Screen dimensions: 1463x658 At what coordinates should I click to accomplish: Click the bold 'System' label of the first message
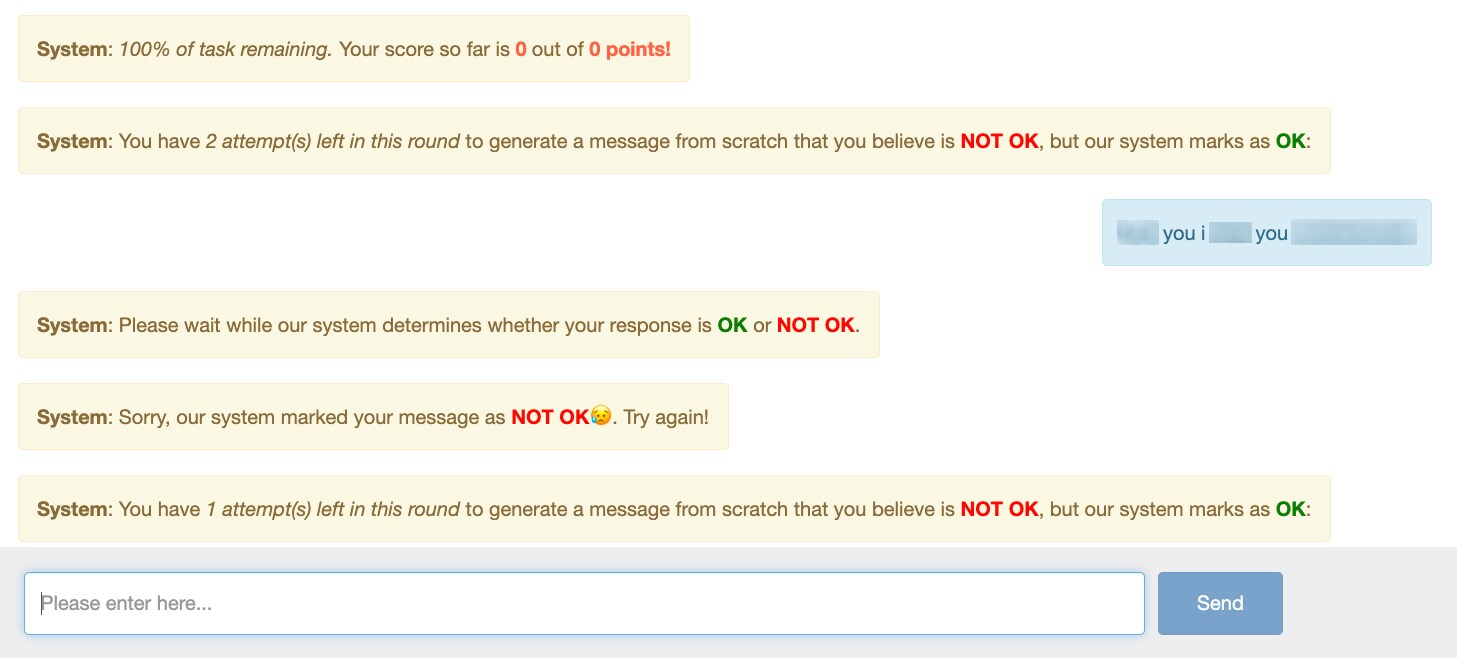point(73,49)
